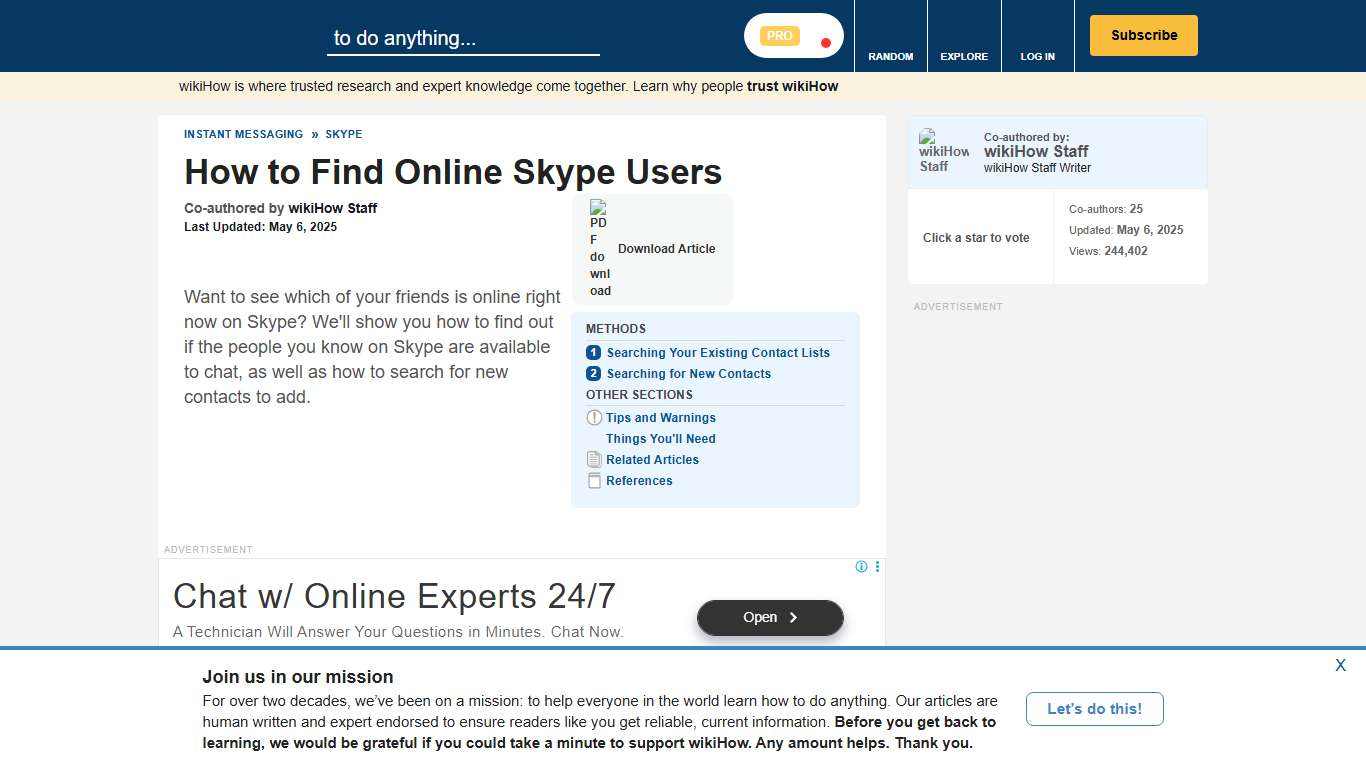Open method one Searching Your Existing Contact Lists
1366x768 pixels.
coord(718,352)
